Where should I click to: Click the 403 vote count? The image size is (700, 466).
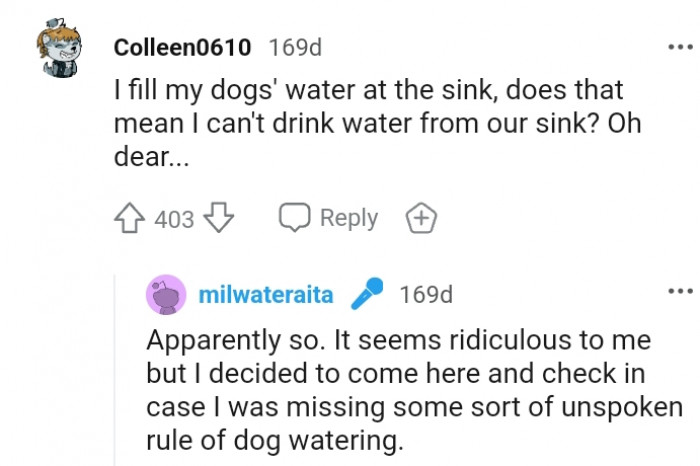[175, 219]
